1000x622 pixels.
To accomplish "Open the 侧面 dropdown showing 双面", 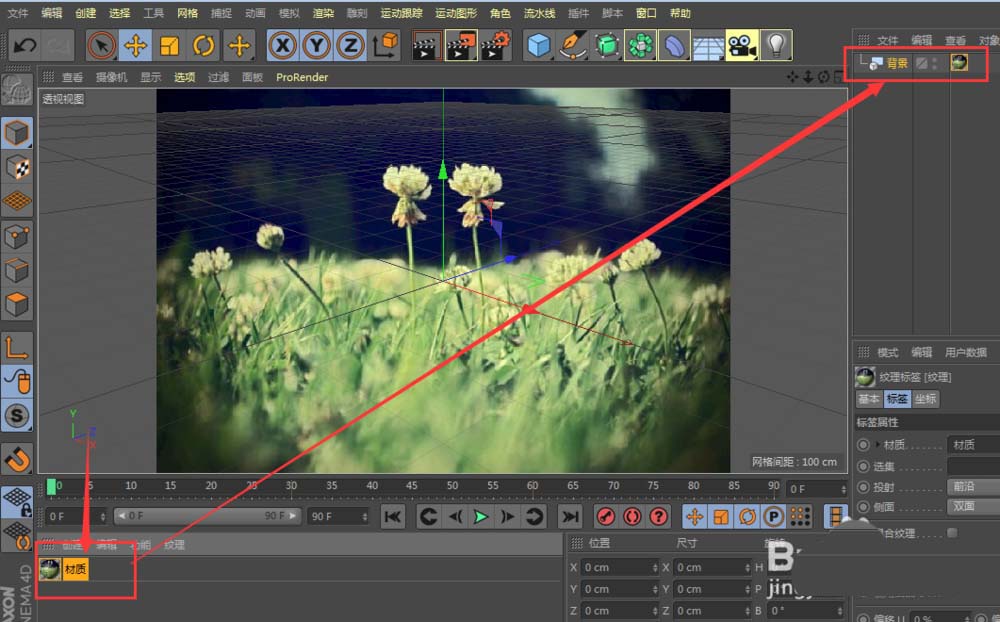I will 973,506.
